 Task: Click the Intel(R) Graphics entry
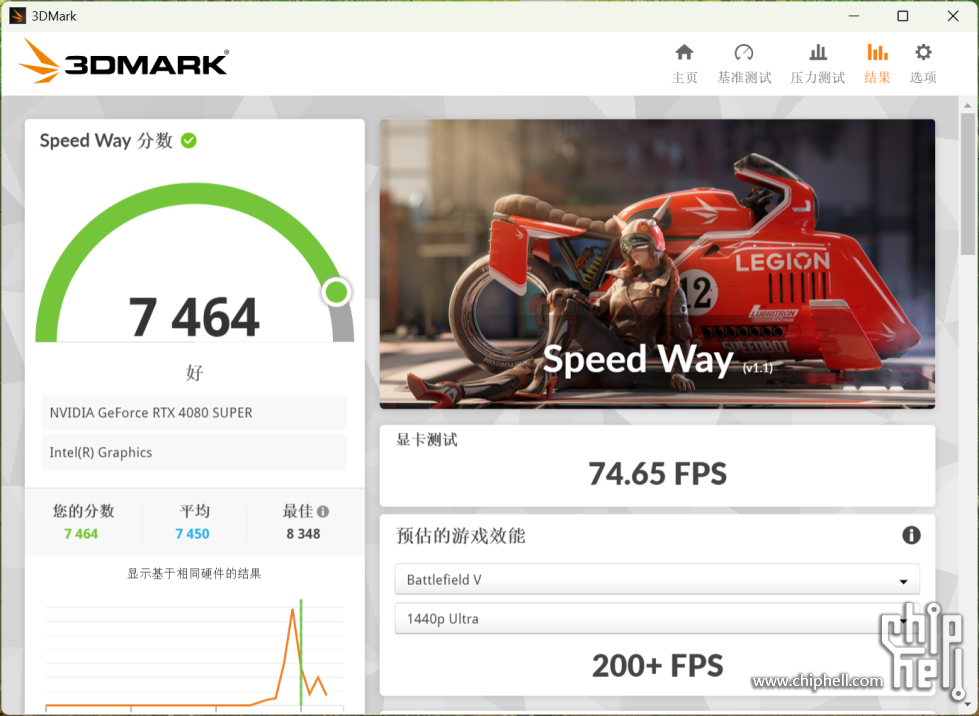(194, 453)
